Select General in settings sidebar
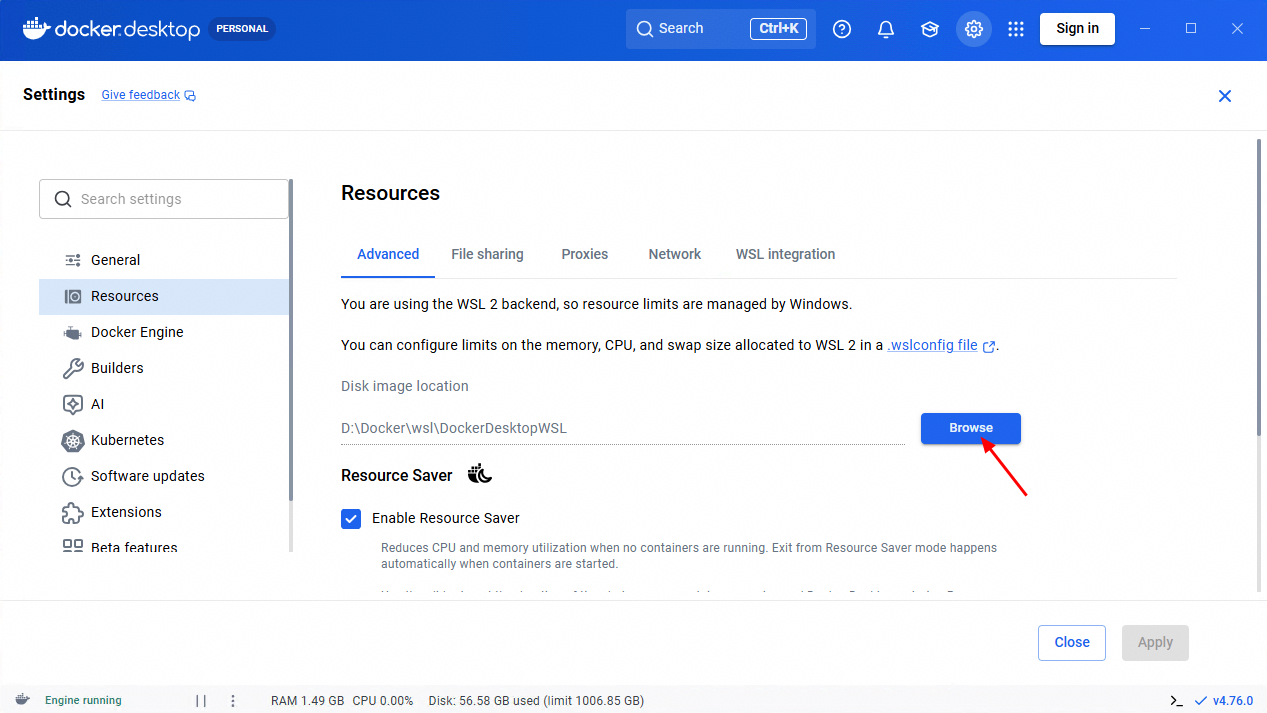 (164, 260)
